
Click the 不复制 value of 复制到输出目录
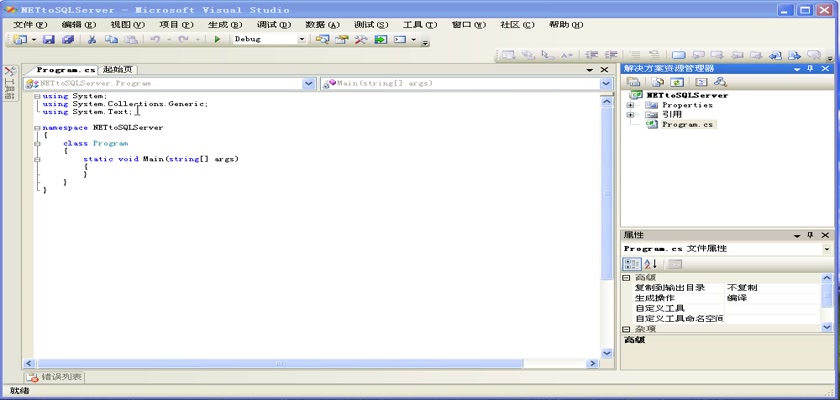coord(742,288)
